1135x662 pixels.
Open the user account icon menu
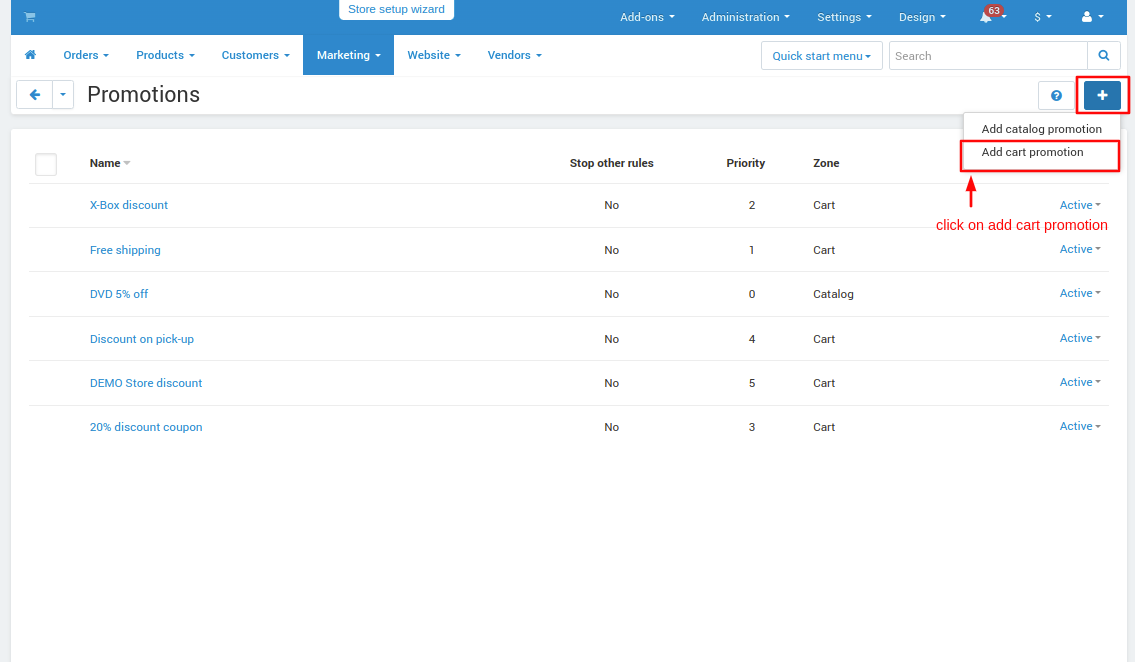1092,17
